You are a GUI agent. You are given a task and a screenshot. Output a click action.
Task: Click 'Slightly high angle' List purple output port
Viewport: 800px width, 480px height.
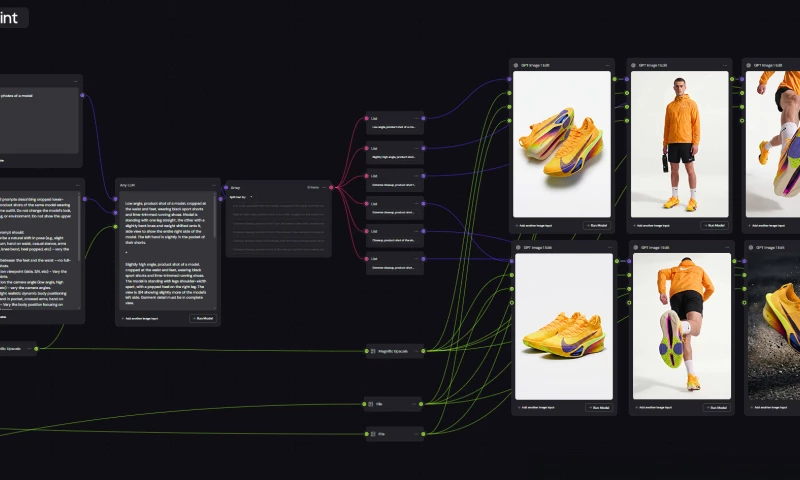click(423, 148)
